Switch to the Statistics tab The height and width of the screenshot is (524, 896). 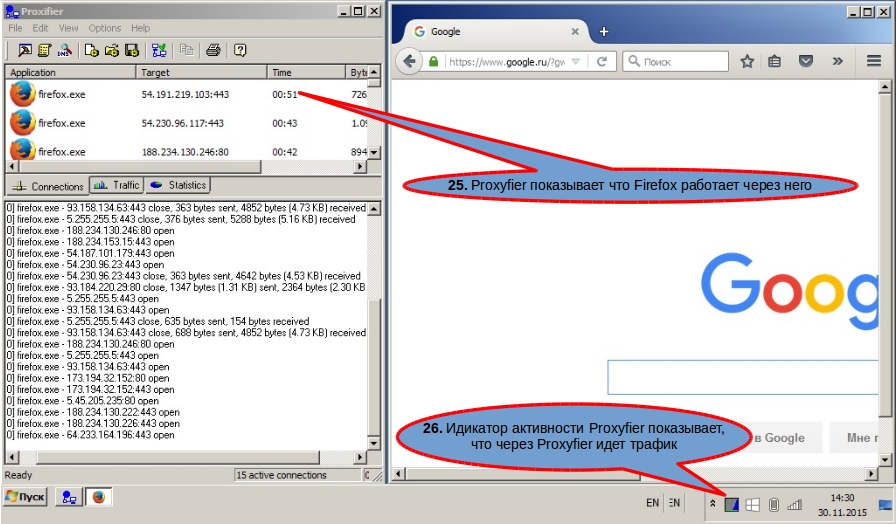pyautogui.click(x=178, y=185)
